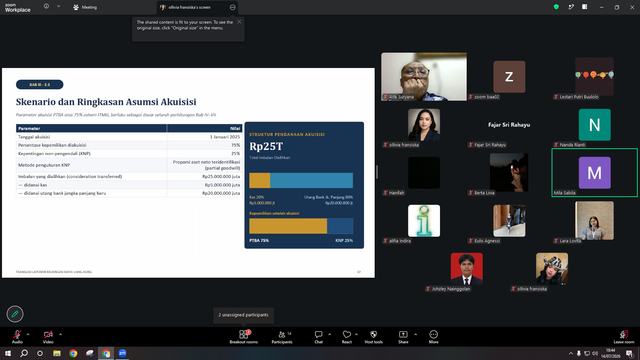Image resolution: width=640 pixels, height=360 pixels.
Task: Click the '2 unassigned participants' tooltip
Action: 243,315
